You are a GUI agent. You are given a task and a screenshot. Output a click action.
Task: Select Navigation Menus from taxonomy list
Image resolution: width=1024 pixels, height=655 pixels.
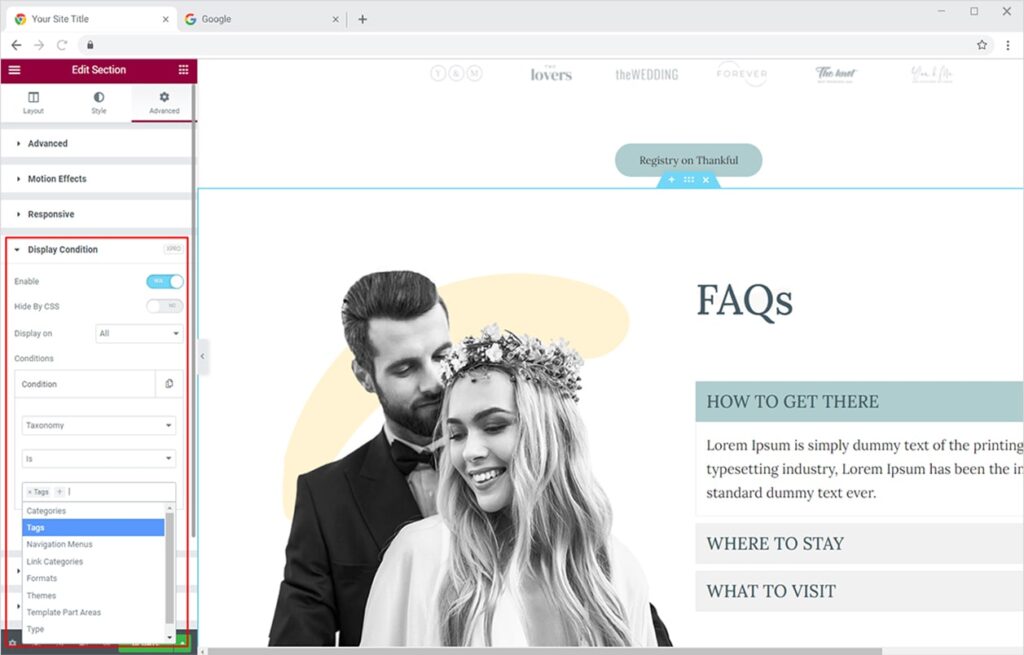[60, 545]
